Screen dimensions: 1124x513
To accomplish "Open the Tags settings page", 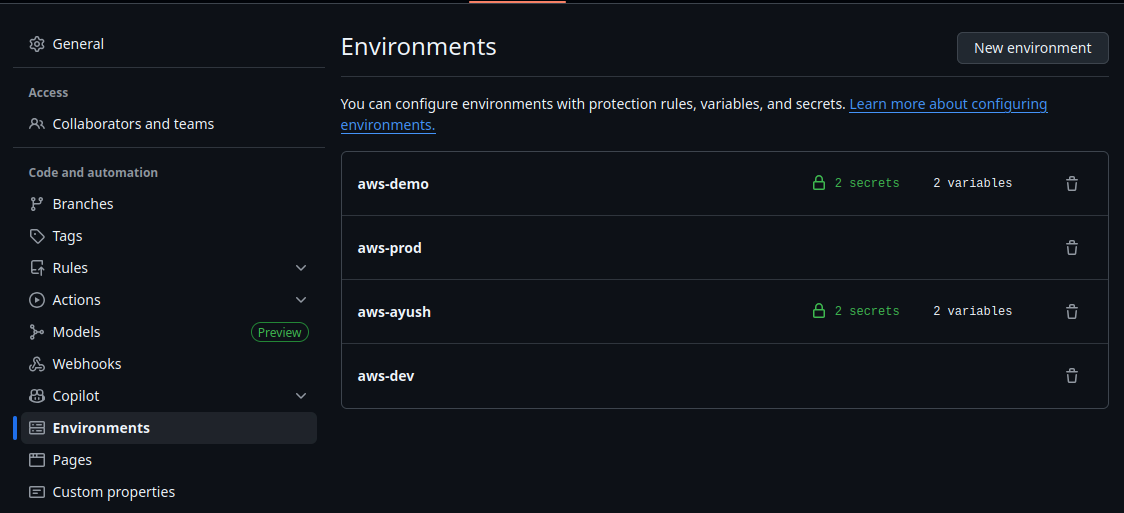I will (x=67, y=236).
